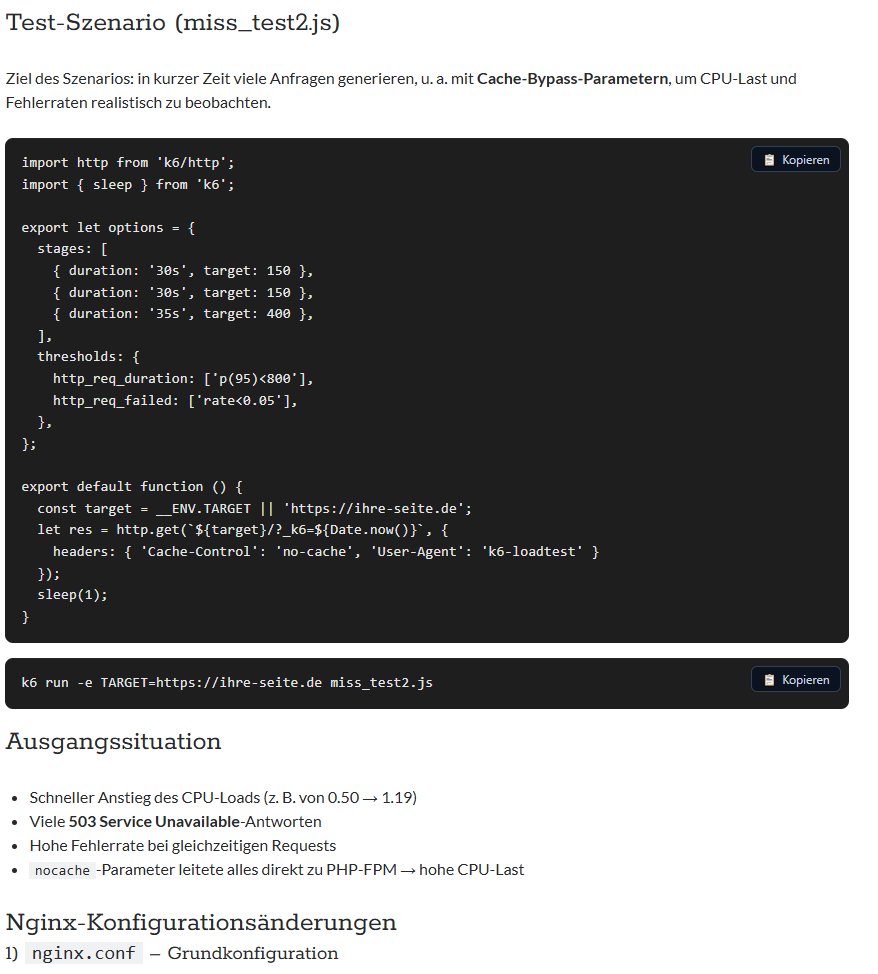Screen dimensions: 878x974
Task: Click the 'Hohe Fehlerrate bei gleichzeitigen Requests' bullet
Action: [182, 846]
